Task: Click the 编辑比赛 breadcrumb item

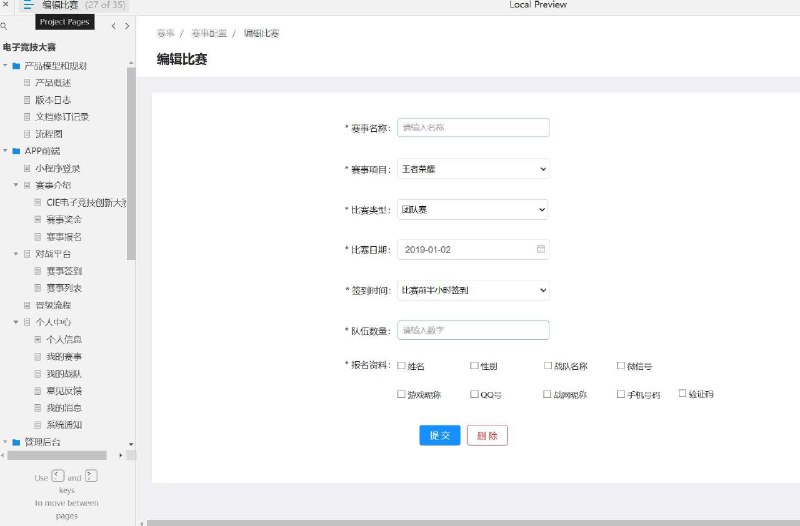Action: tap(261, 34)
